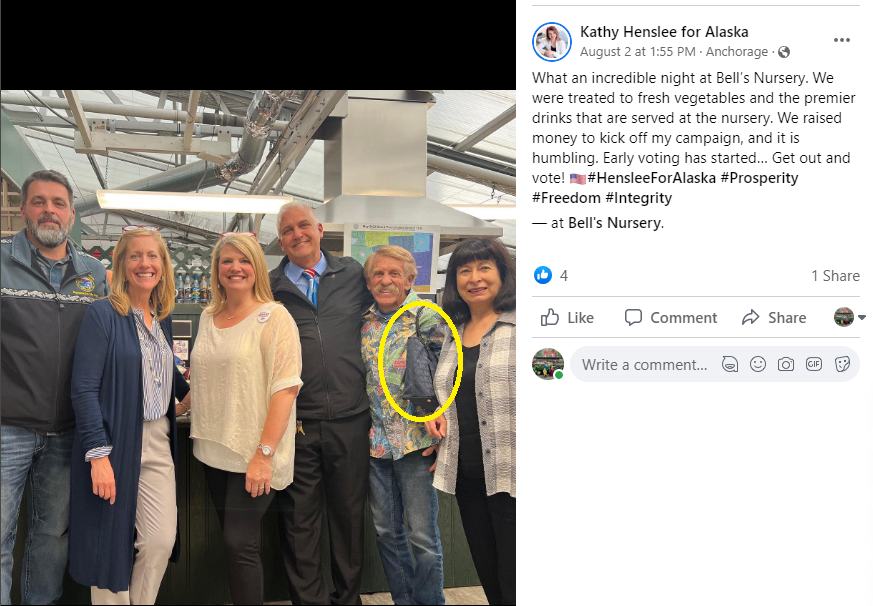Open the three-dot post options menu
Screen dimensions: 873x606
coord(841,40)
